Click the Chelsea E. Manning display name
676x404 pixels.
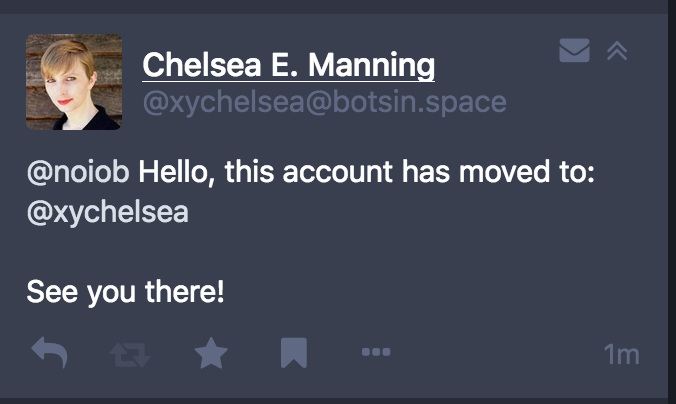point(289,66)
